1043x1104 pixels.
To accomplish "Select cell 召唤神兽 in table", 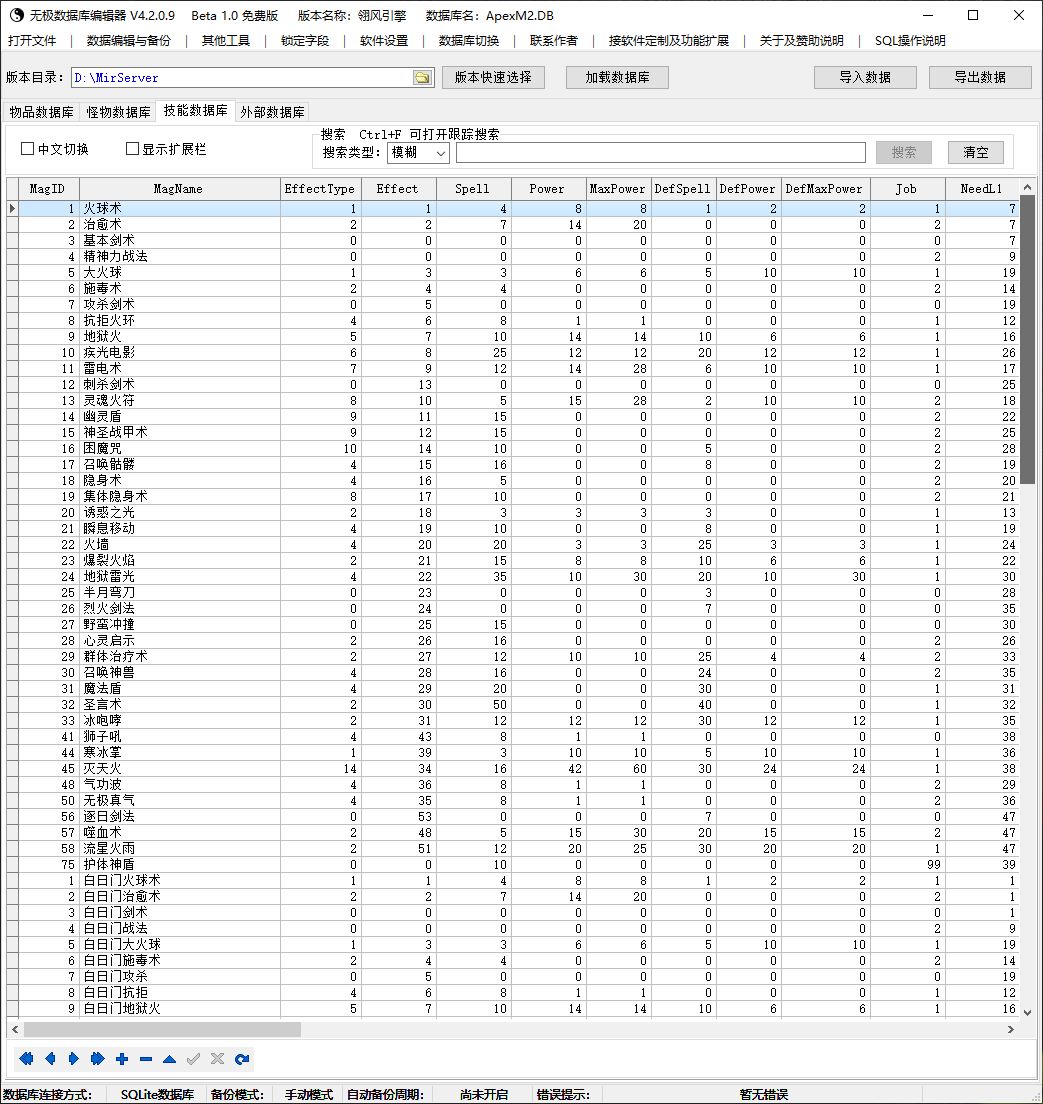I will click(180, 672).
